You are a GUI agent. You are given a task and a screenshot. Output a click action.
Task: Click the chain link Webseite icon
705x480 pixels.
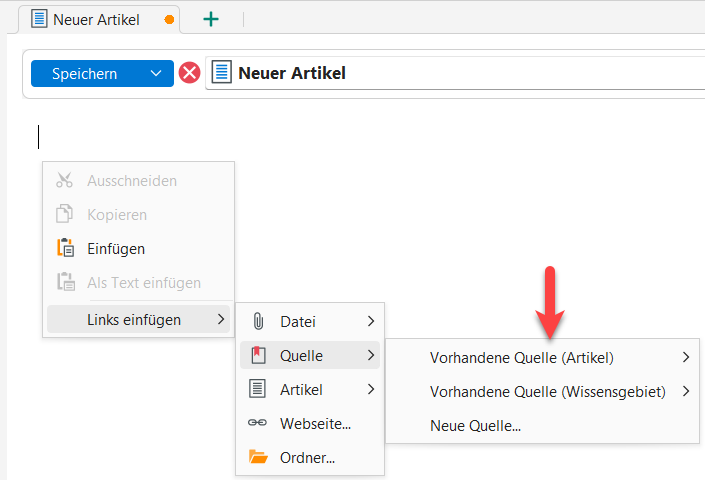click(258, 423)
